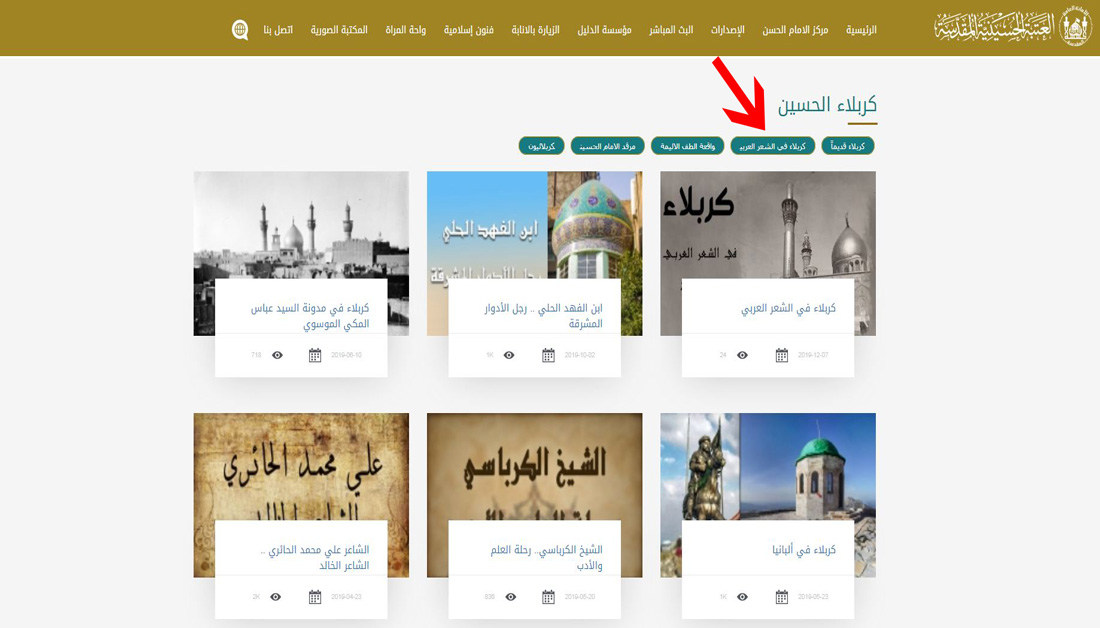Screen dimensions: 1100x628
Task: Open the كربلاء في ألبانيا article title
Action: pyautogui.click(x=803, y=550)
